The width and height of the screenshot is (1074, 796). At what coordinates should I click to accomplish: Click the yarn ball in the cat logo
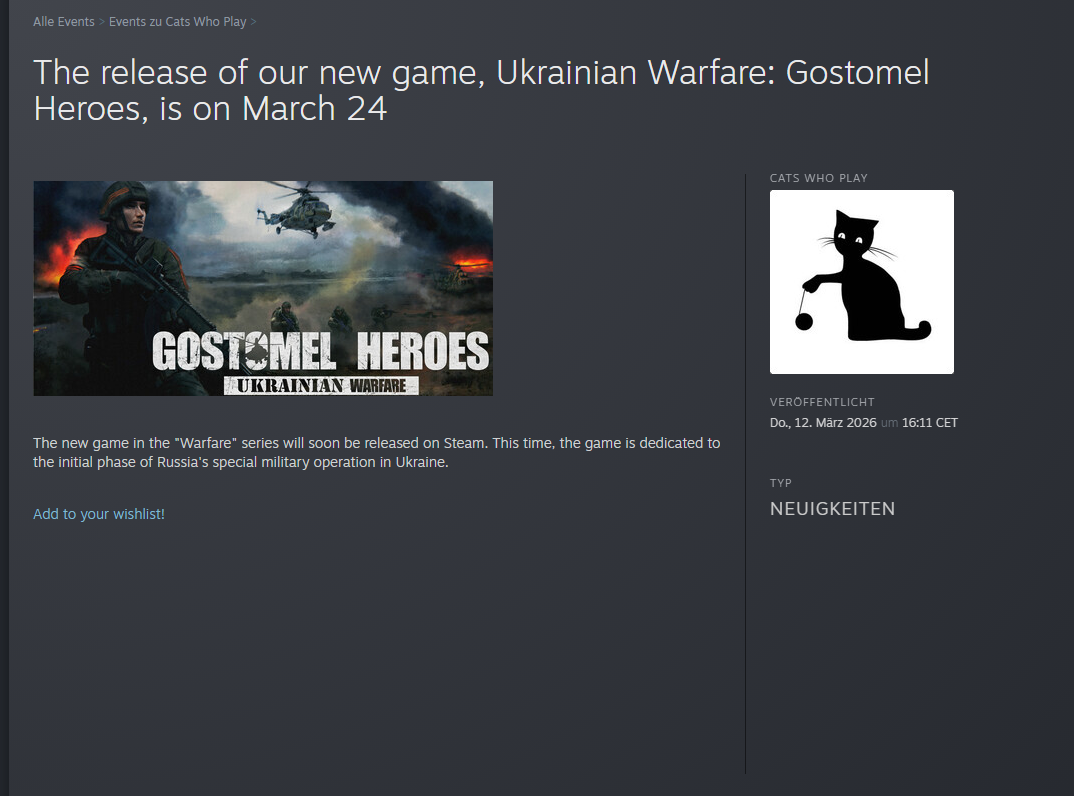click(803, 321)
